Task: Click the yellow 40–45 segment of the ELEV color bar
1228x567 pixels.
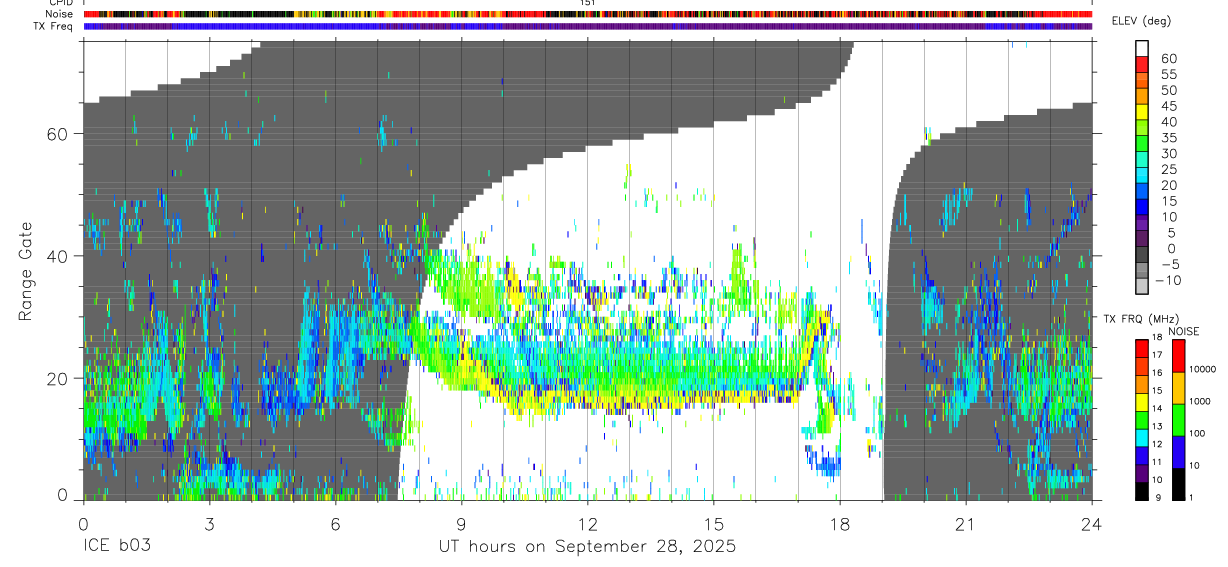Action: (x=1142, y=113)
